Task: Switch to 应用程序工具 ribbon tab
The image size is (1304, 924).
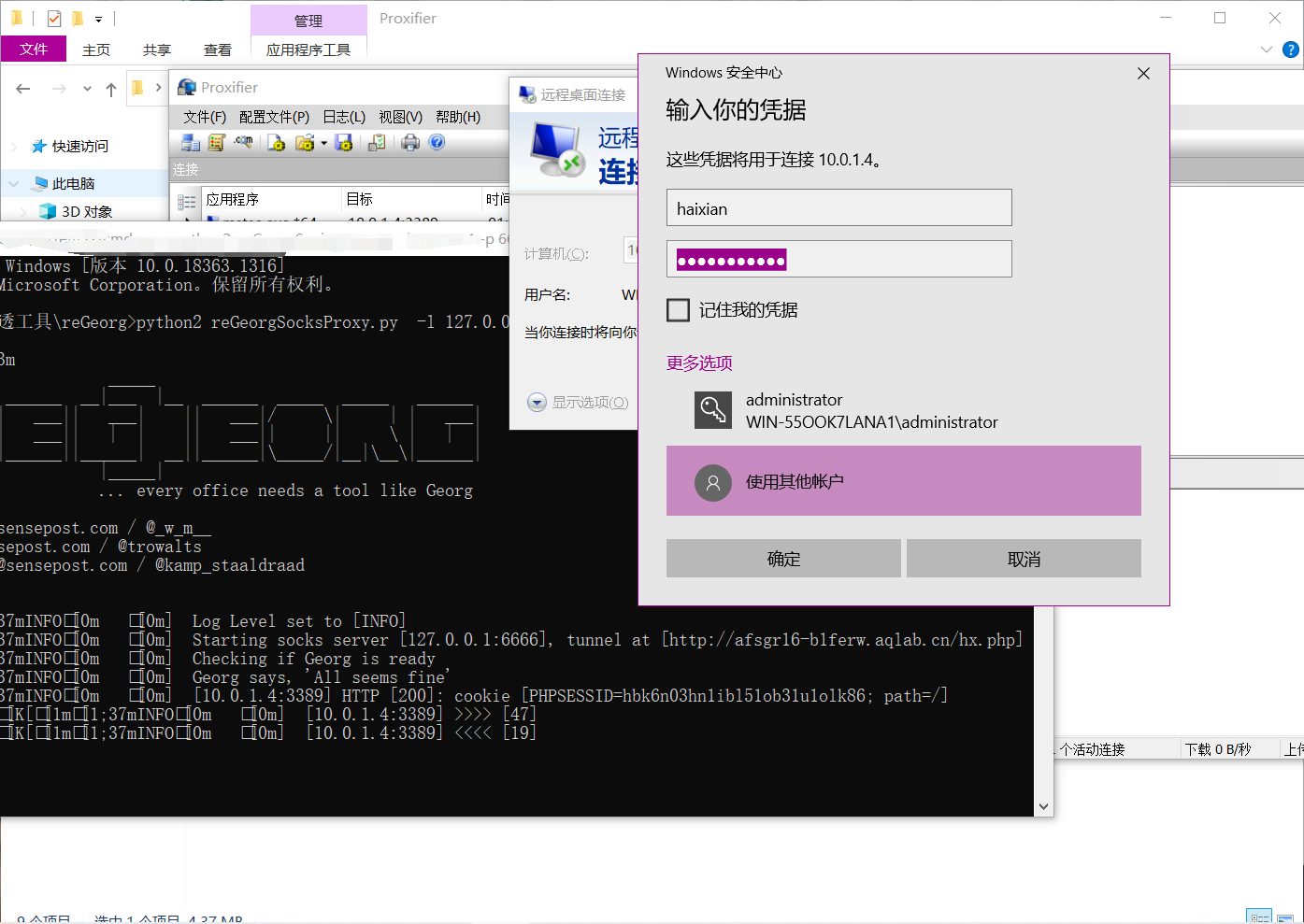Action: [x=308, y=50]
